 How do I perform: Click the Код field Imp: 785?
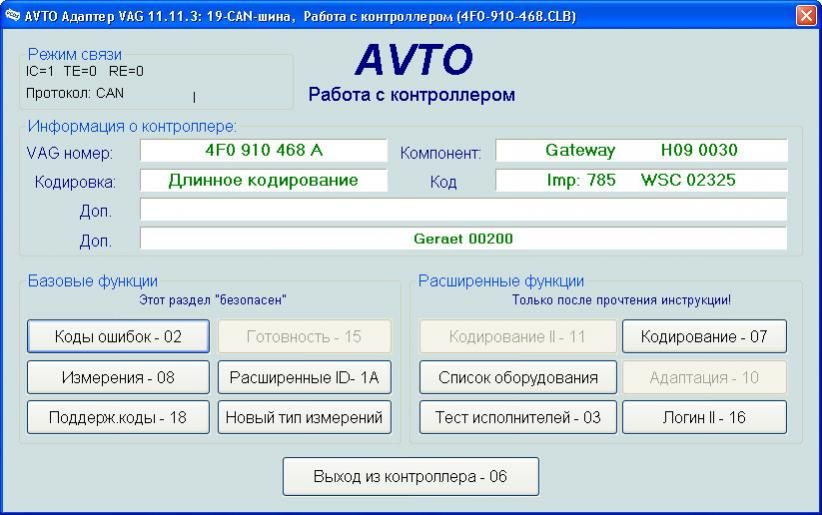tap(641, 180)
